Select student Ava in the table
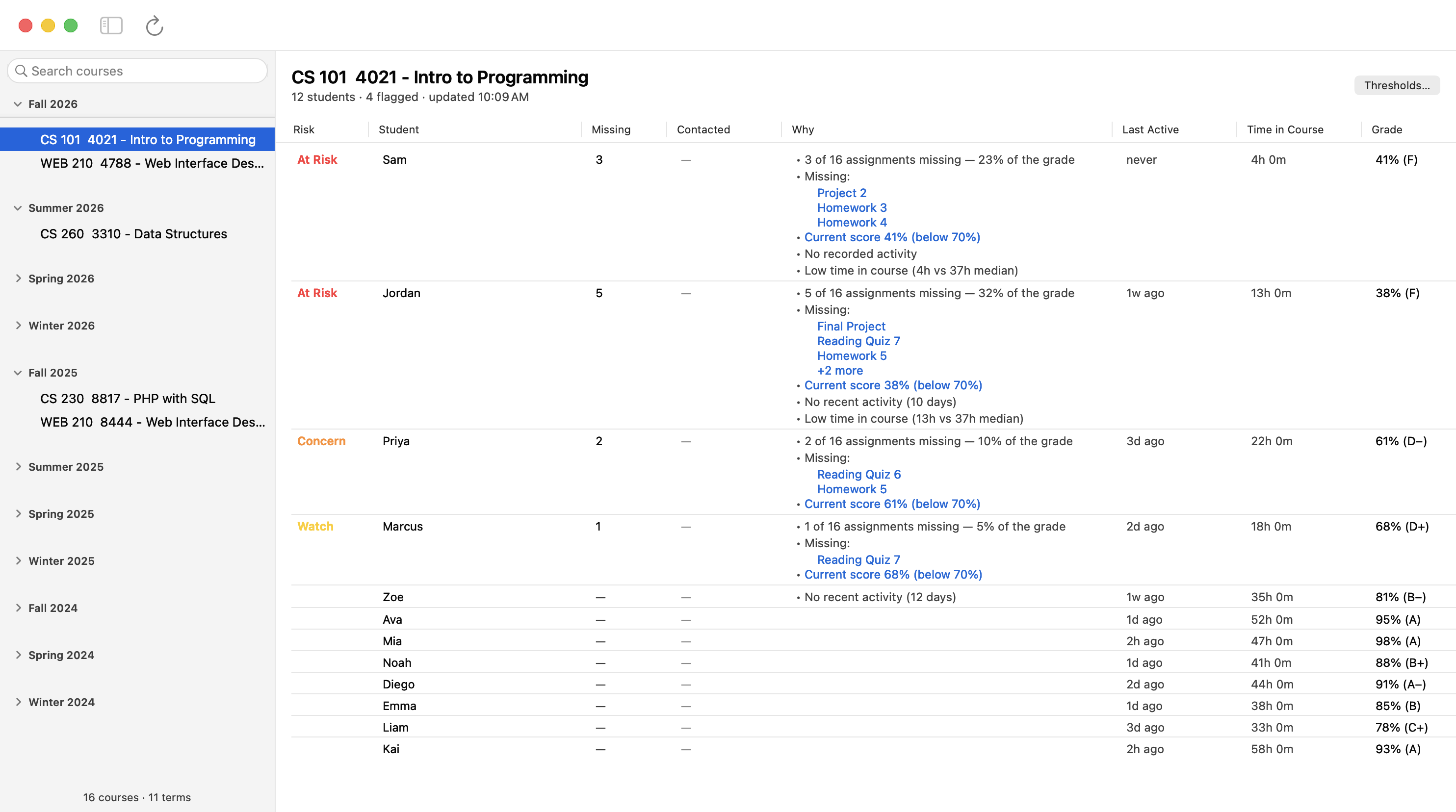This screenshot has height=812, width=1456. (x=392, y=620)
